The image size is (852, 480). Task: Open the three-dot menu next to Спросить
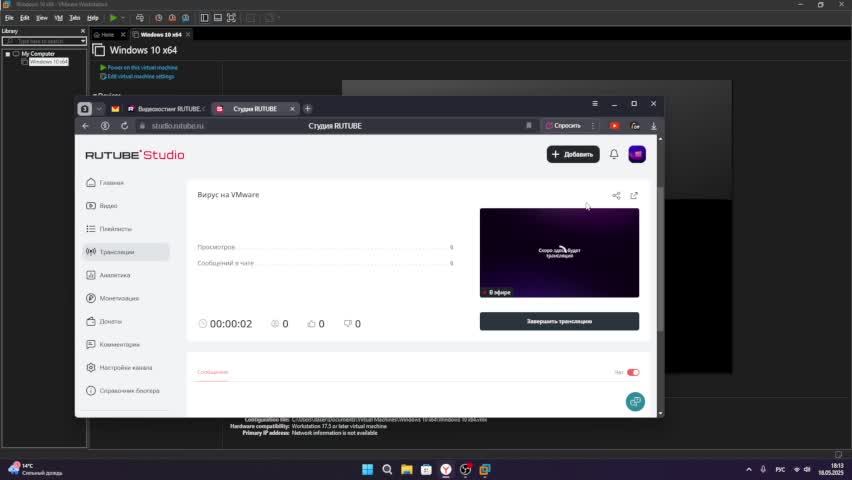593,126
